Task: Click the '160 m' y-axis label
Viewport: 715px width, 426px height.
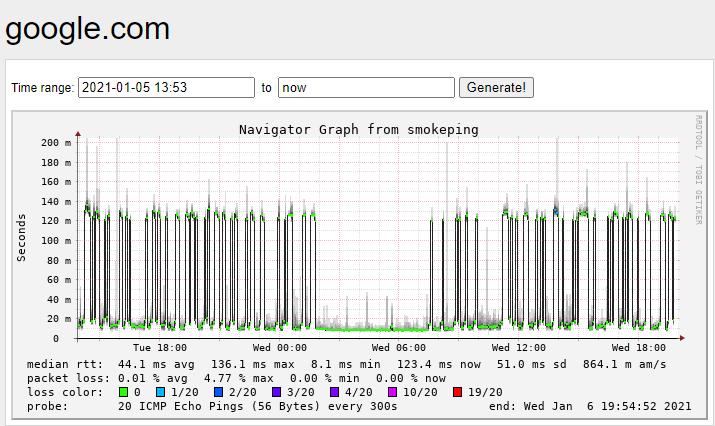Action: click(56, 182)
